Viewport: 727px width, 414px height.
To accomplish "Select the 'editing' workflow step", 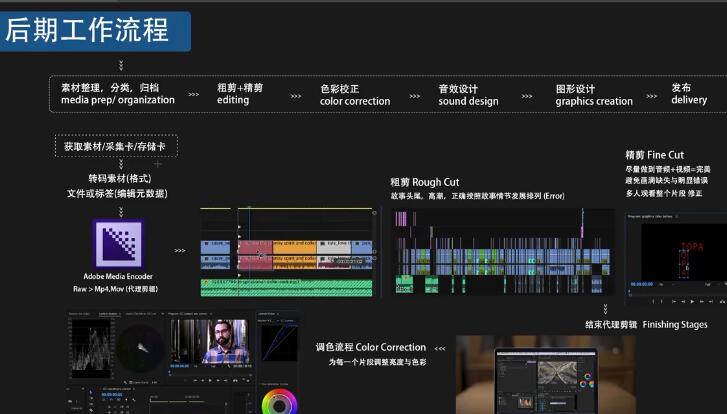I will [241, 94].
